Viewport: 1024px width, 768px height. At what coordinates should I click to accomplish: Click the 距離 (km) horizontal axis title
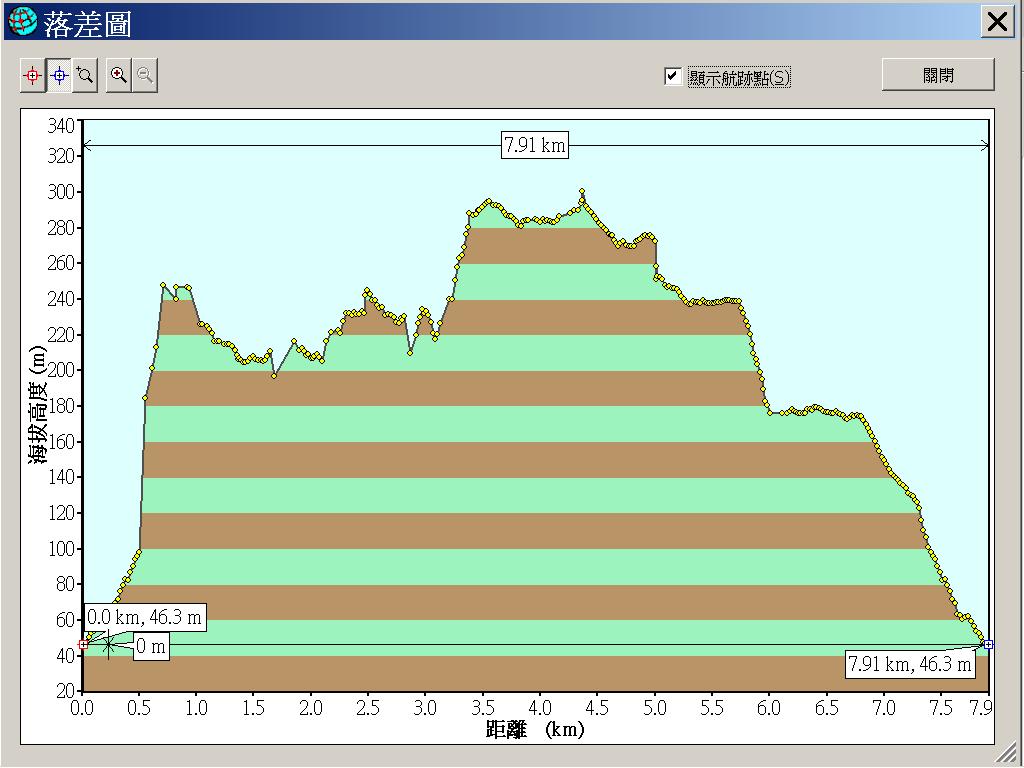click(535, 730)
